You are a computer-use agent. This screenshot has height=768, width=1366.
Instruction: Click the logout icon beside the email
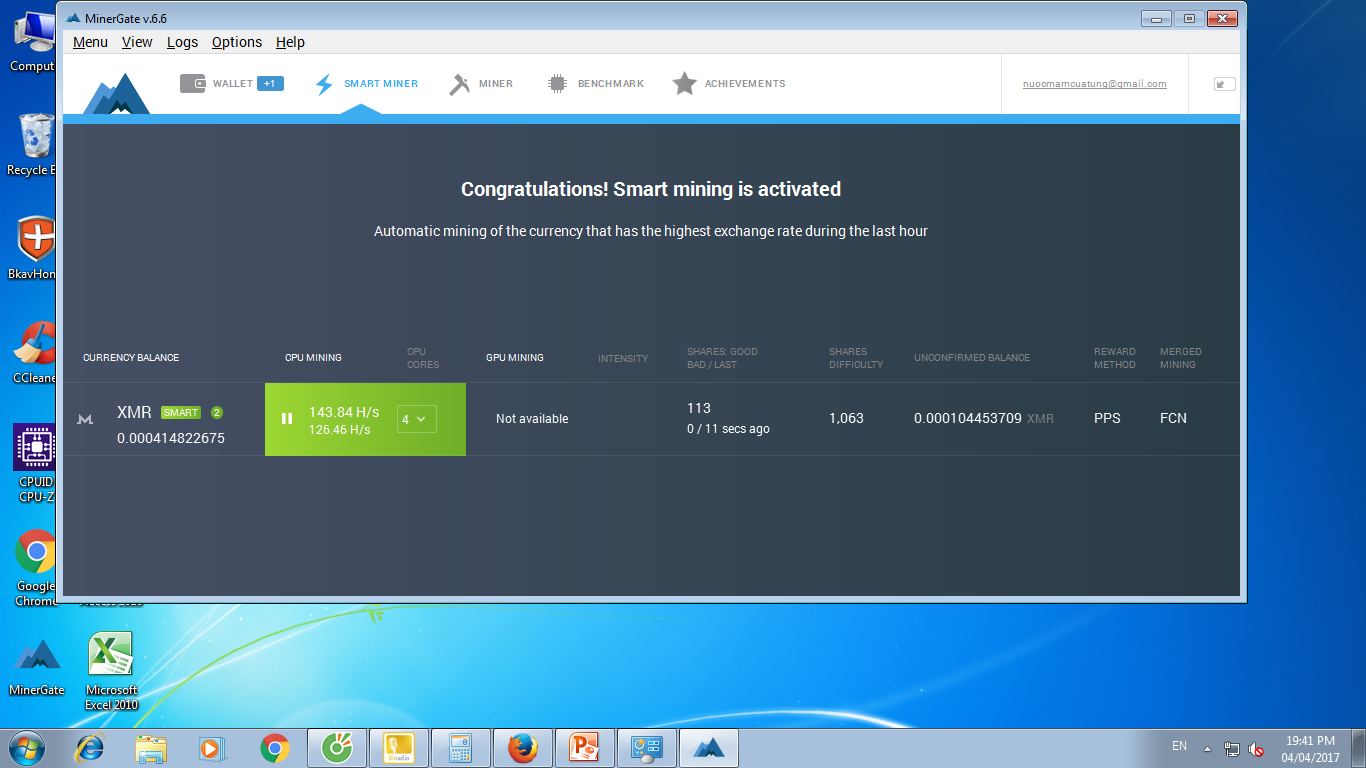tap(1224, 84)
